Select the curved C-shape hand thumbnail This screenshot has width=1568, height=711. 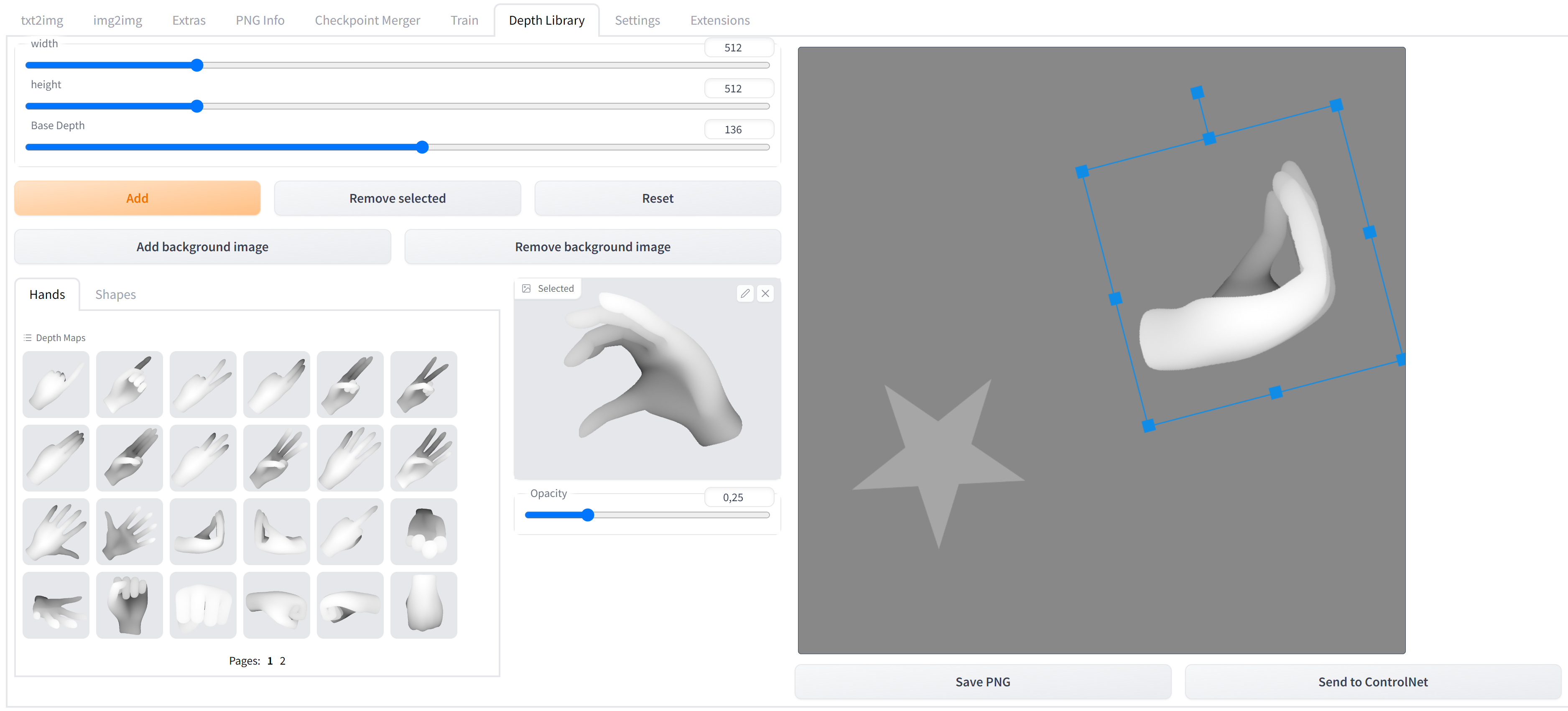(x=203, y=531)
